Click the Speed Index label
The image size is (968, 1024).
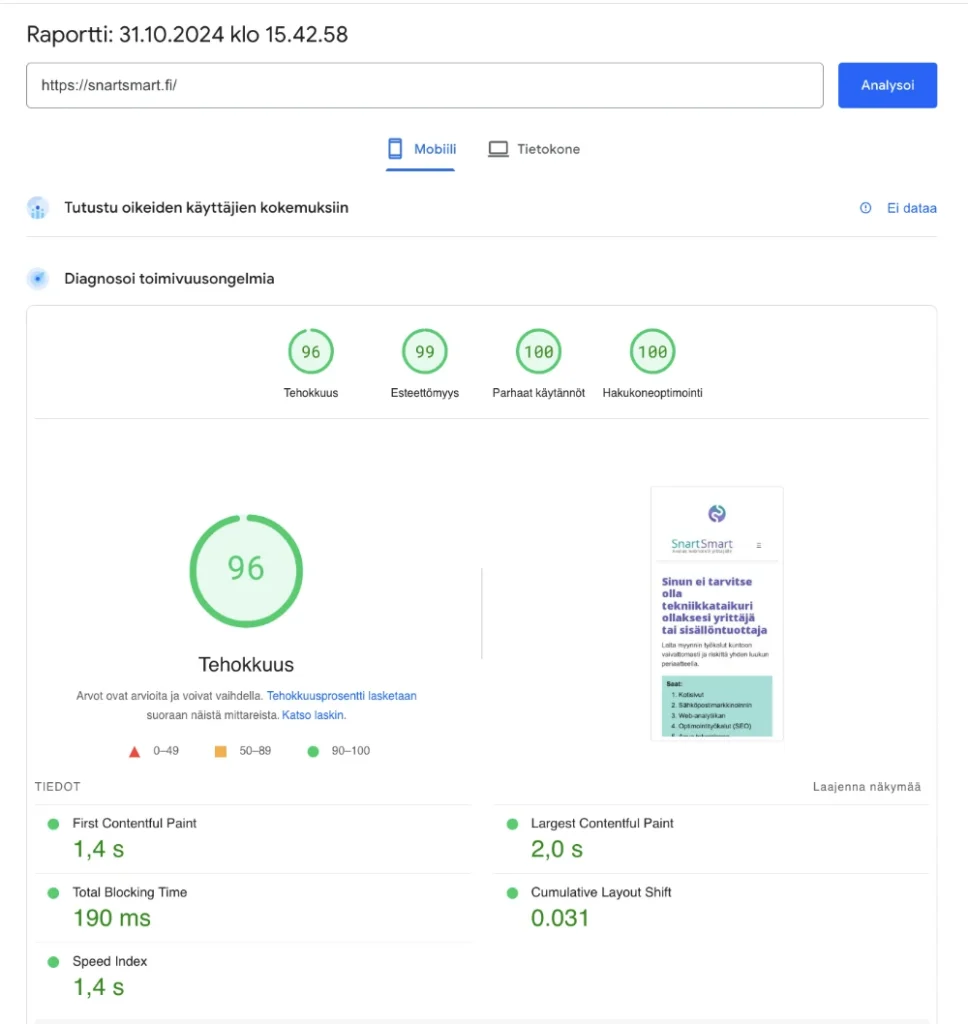click(110, 961)
